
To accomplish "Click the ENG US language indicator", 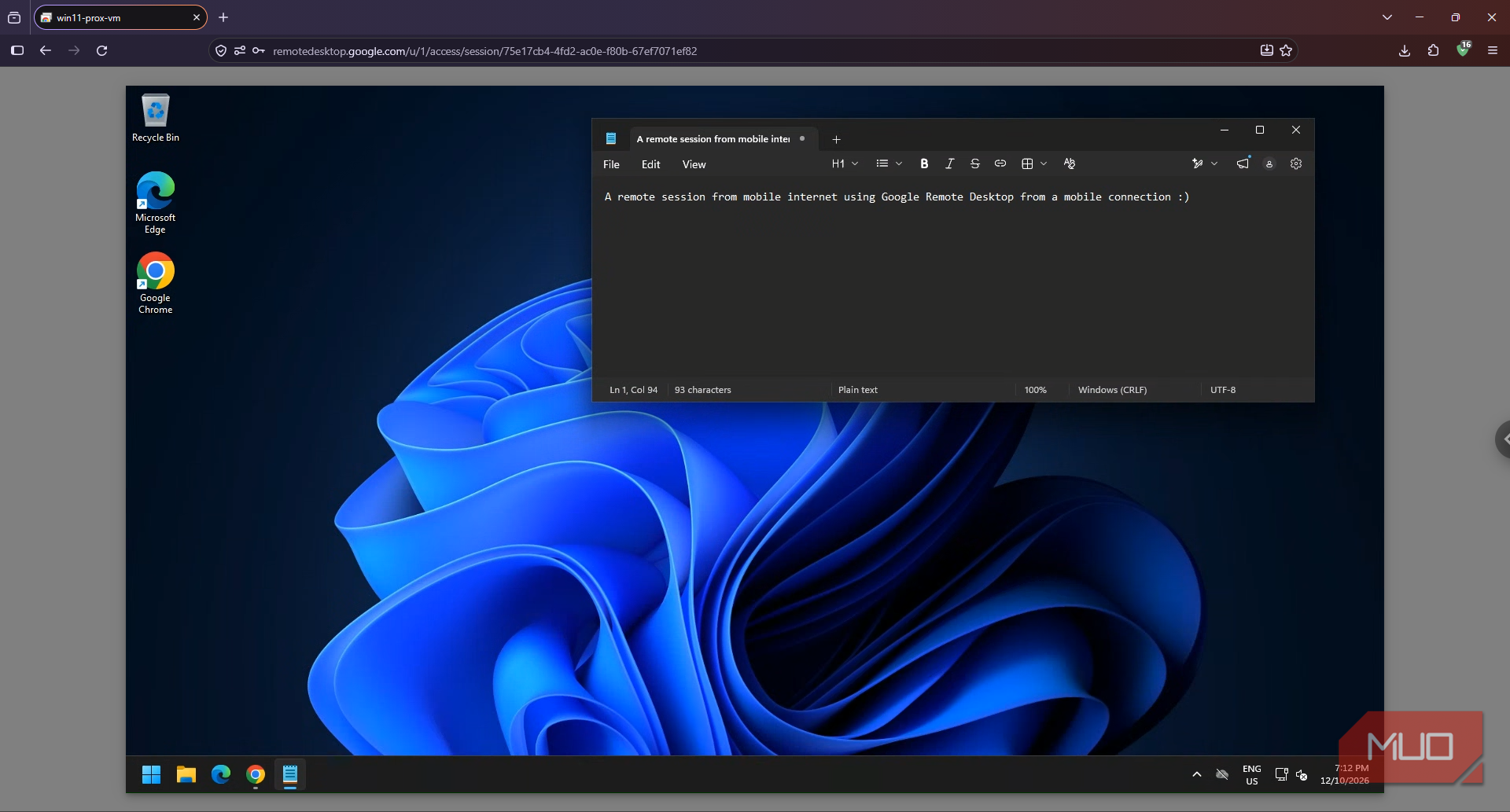I will pos(1251,775).
